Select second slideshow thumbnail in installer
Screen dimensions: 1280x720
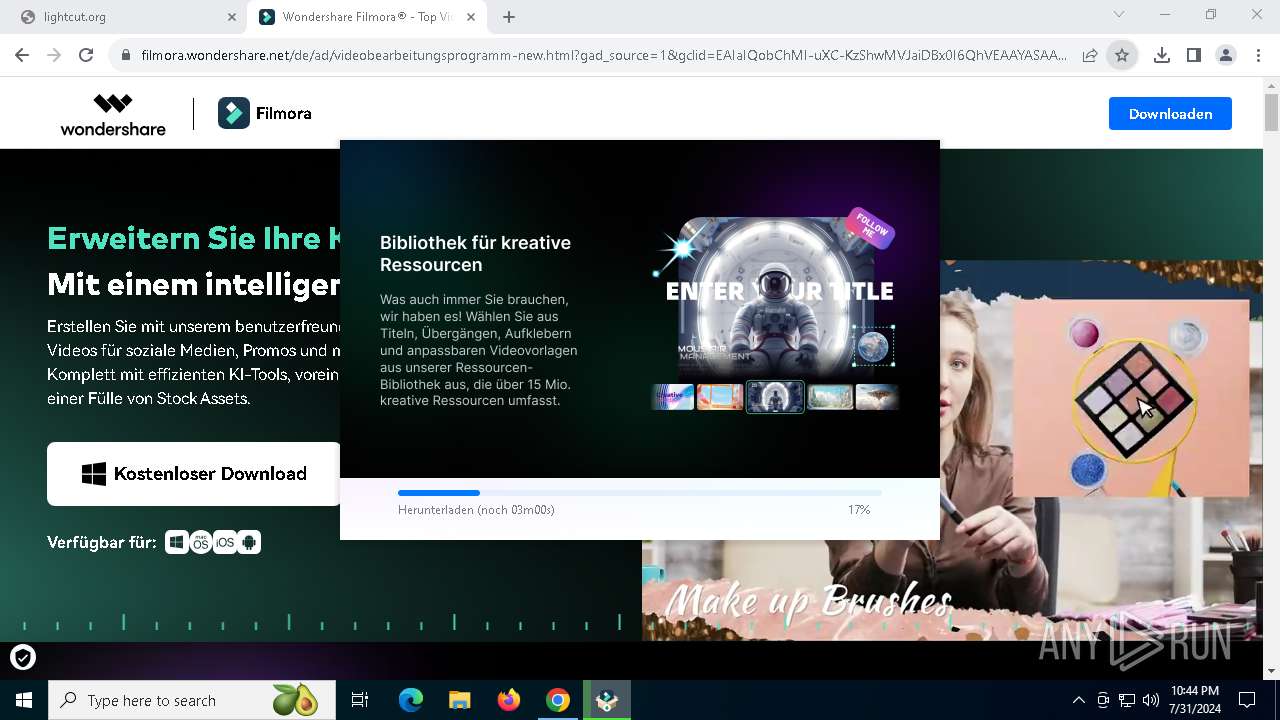(x=720, y=397)
